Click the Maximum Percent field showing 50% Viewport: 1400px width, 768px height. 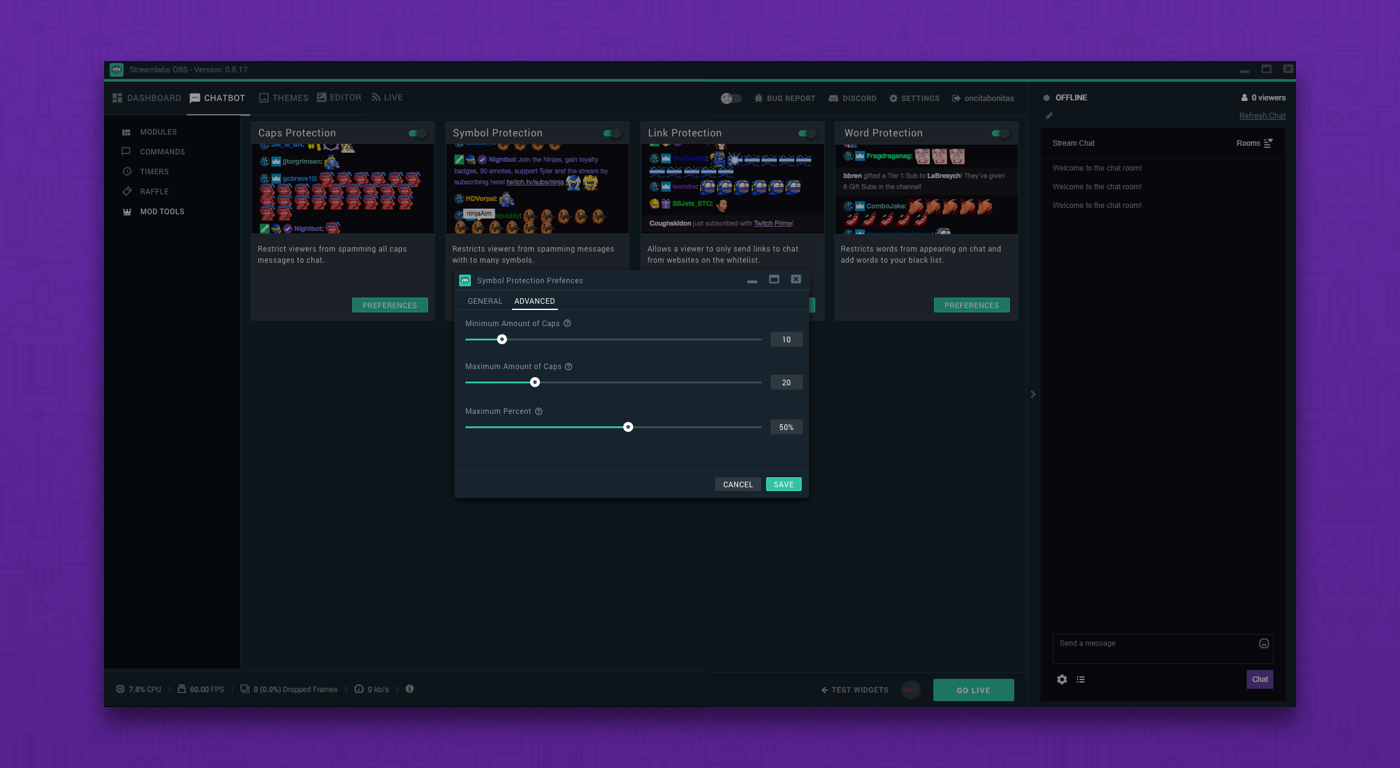coord(786,427)
